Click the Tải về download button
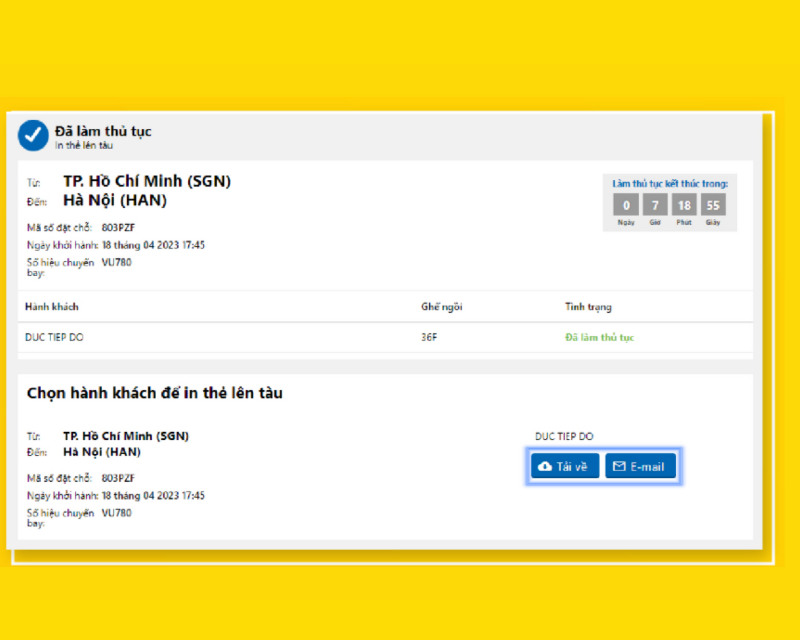Image resolution: width=800 pixels, height=640 pixels. coord(564,465)
